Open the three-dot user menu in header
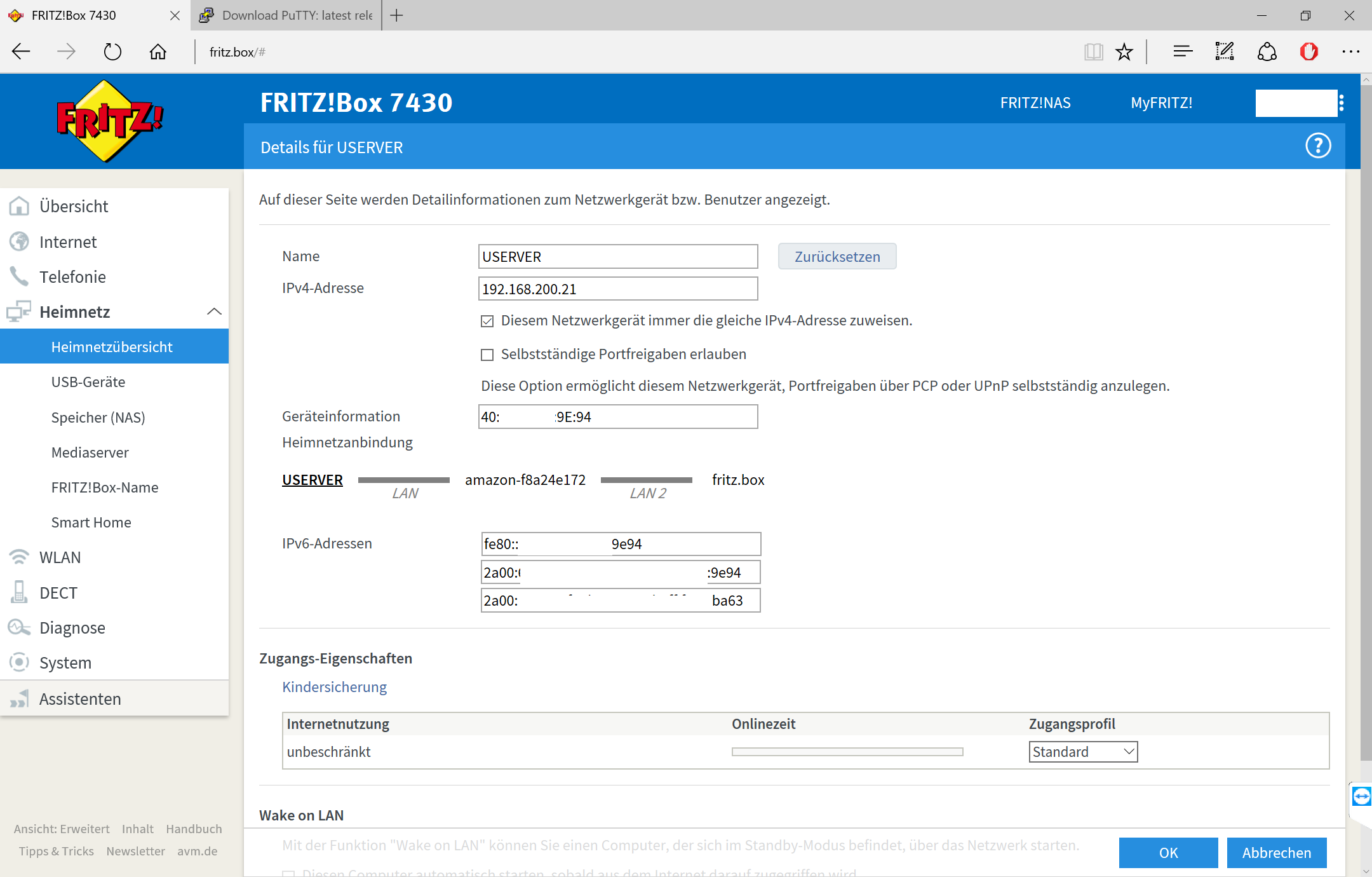 (1341, 103)
